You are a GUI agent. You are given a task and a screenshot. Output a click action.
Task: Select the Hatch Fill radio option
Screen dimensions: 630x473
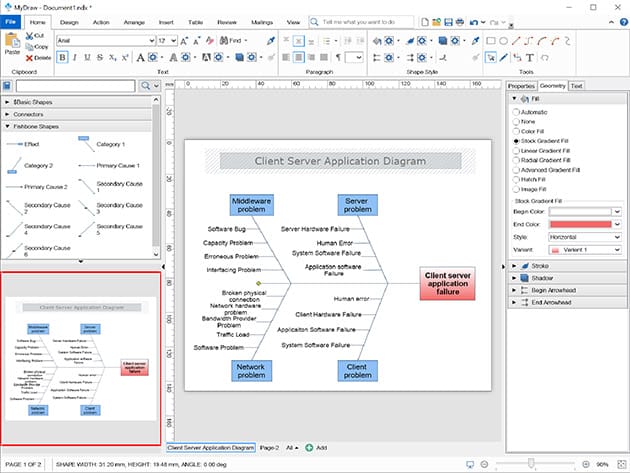pyautogui.click(x=516, y=178)
